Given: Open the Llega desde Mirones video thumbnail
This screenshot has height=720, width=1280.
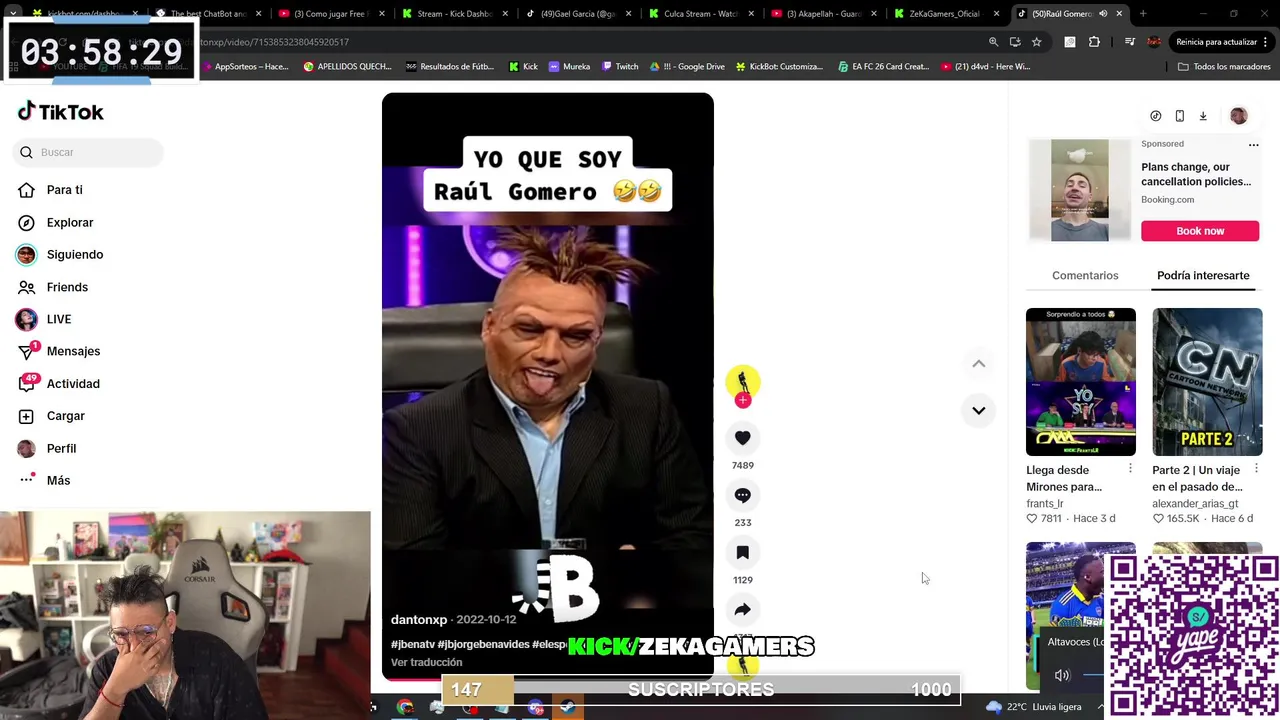Looking at the screenshot, I should [x=1081, y=382].
